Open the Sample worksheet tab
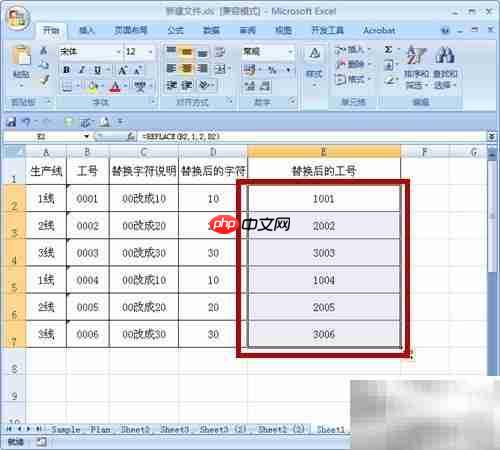Screen dimensions: 500x450 [x=65, y=429]
